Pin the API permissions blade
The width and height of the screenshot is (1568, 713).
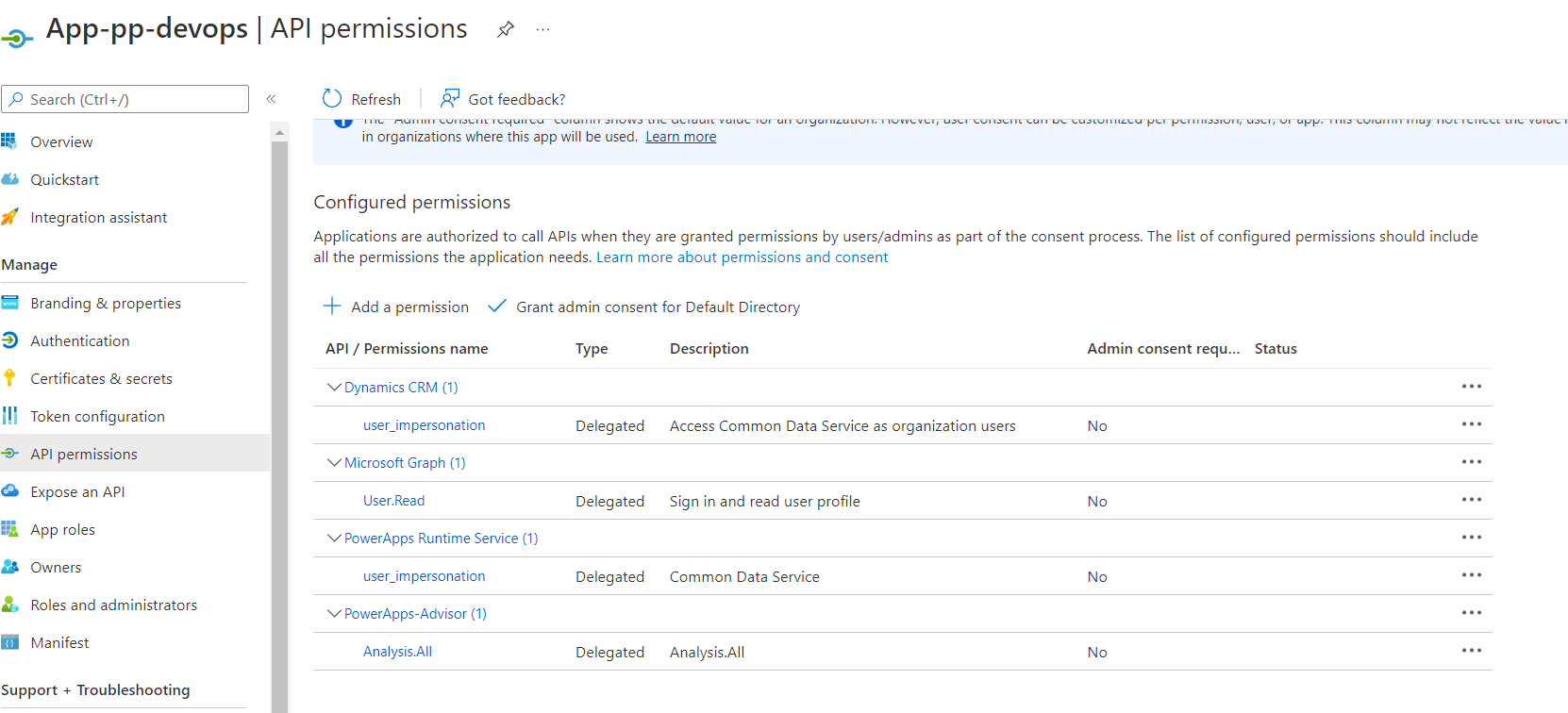(x=506, y=29)
